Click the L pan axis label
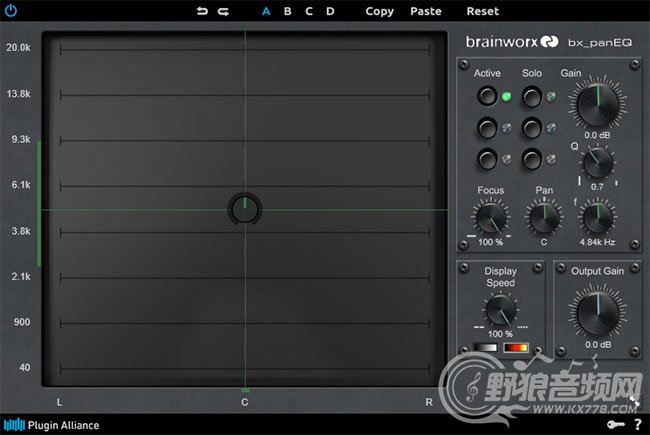Image resolution: width=650 pixels, height=435 pixels. [60, 402]
